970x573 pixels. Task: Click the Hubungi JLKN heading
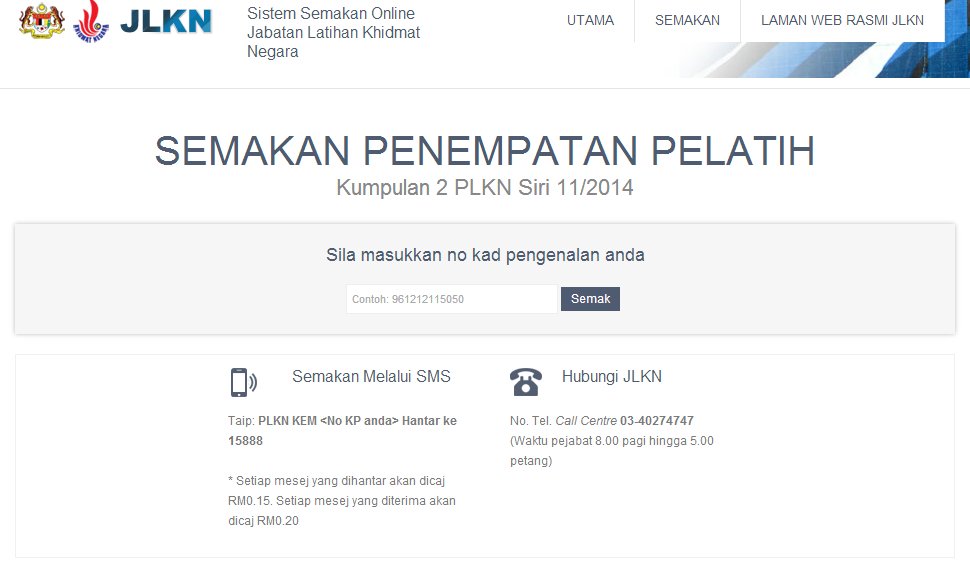(x=612, y=376)
